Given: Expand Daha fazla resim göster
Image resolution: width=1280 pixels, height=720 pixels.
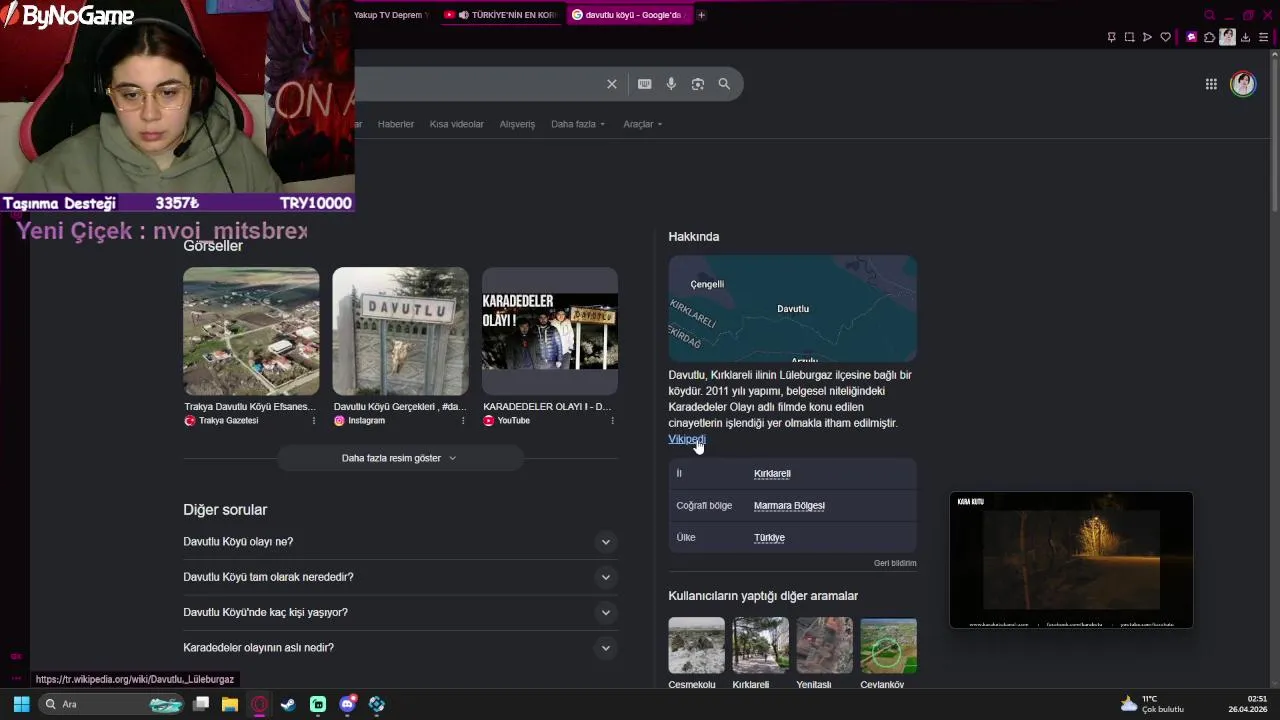Looking at the screenshot, I should 399,458.
